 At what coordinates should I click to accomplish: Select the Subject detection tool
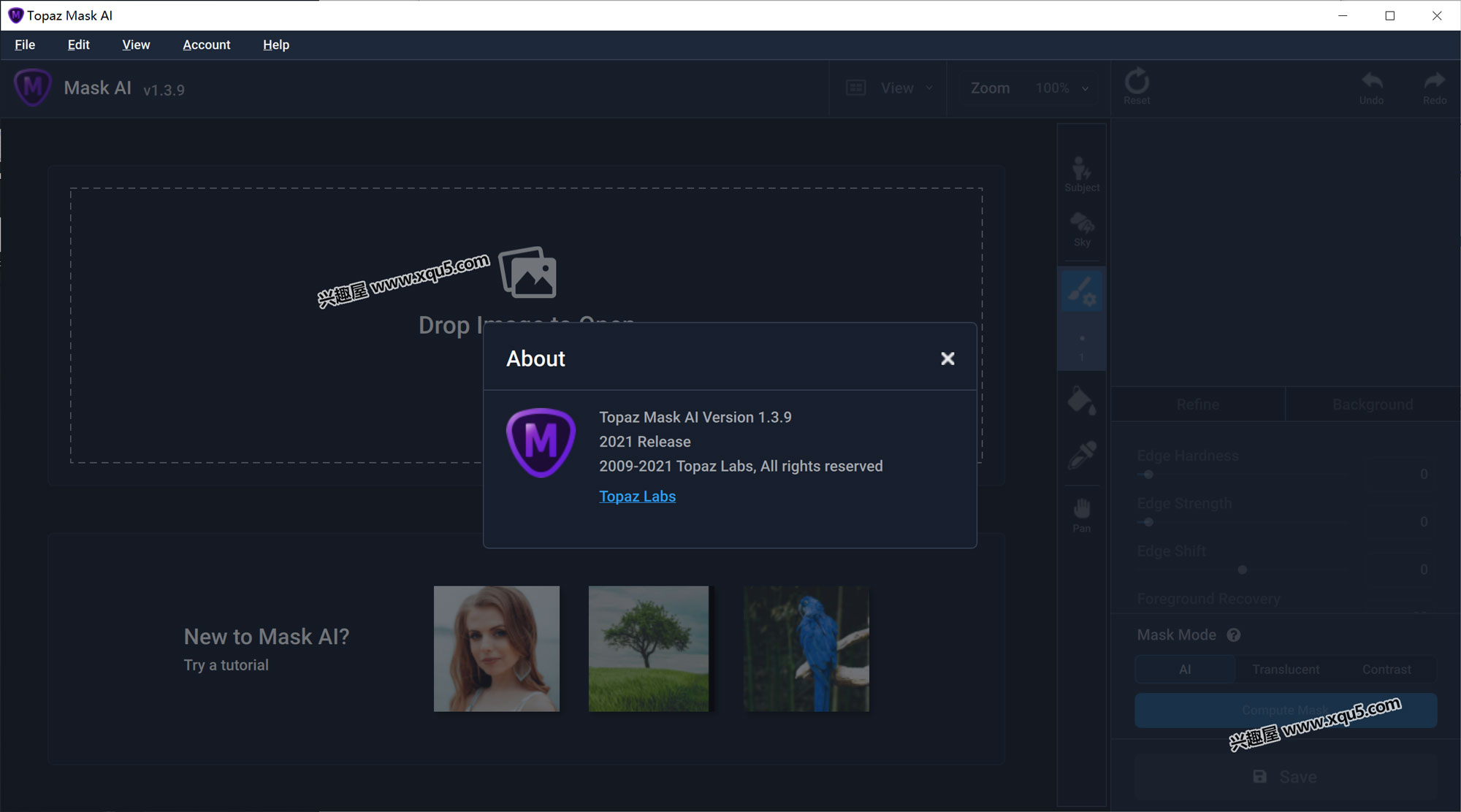[1081, 172]
